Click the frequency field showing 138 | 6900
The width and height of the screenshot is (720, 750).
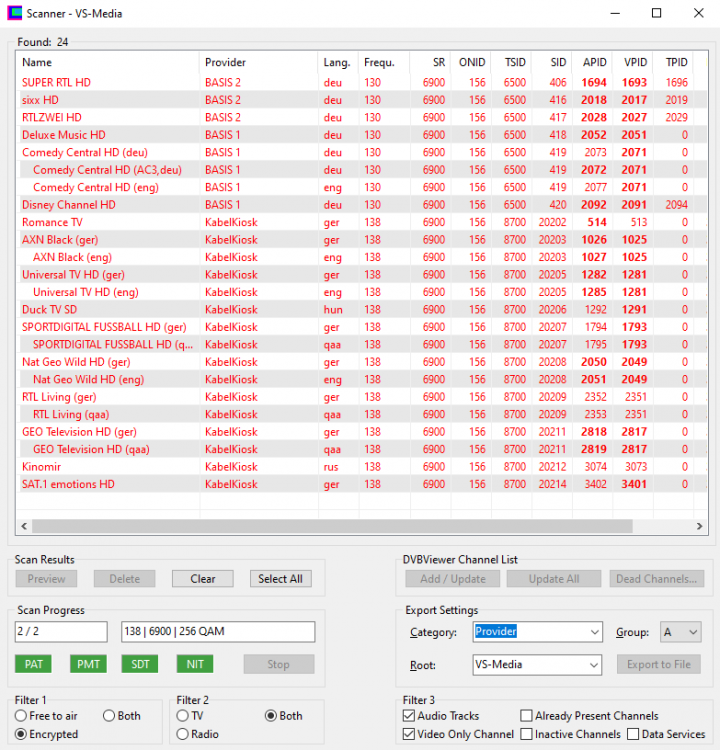pyautogui.click(x=217, y=632)
